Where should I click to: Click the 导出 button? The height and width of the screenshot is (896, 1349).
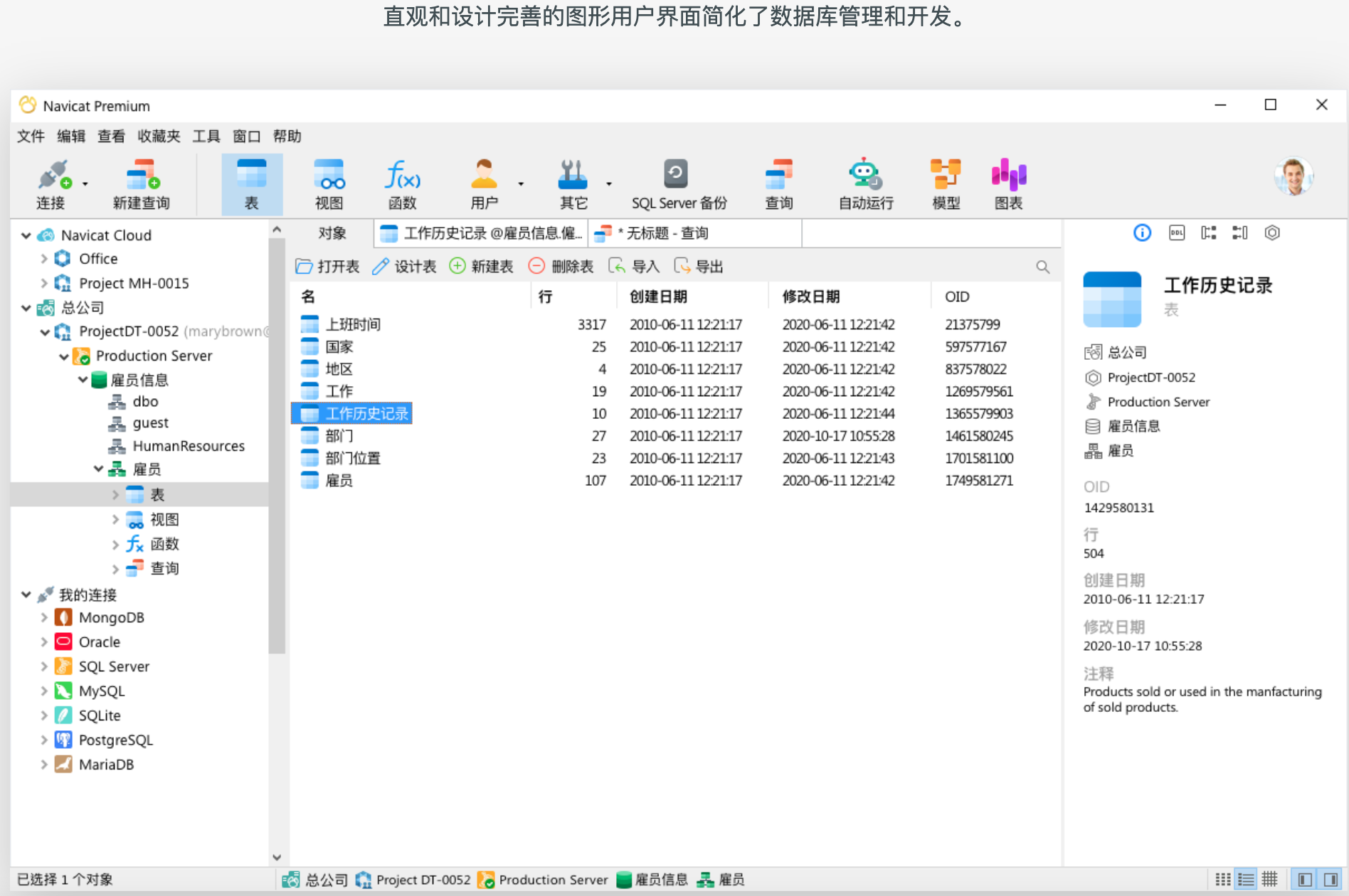(699, 267)
